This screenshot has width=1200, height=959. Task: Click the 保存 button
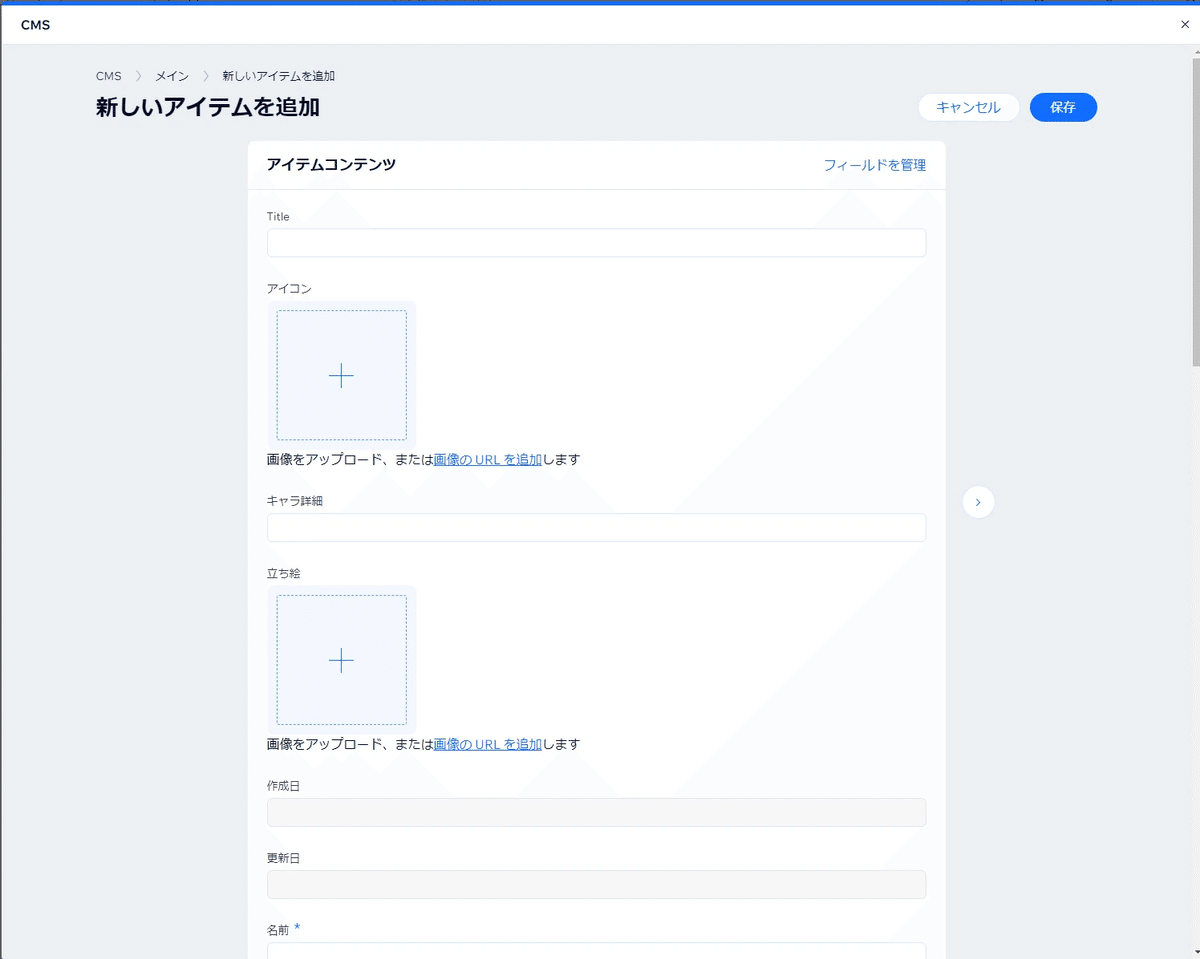point(1063,107)
